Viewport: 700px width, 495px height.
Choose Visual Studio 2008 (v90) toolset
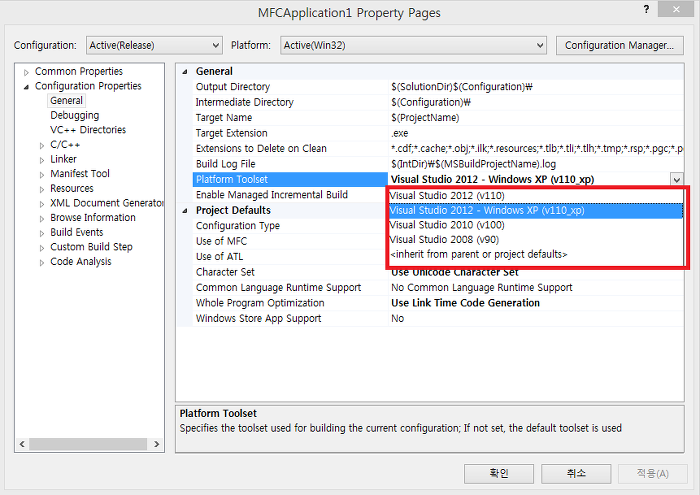tap(536, 240)
